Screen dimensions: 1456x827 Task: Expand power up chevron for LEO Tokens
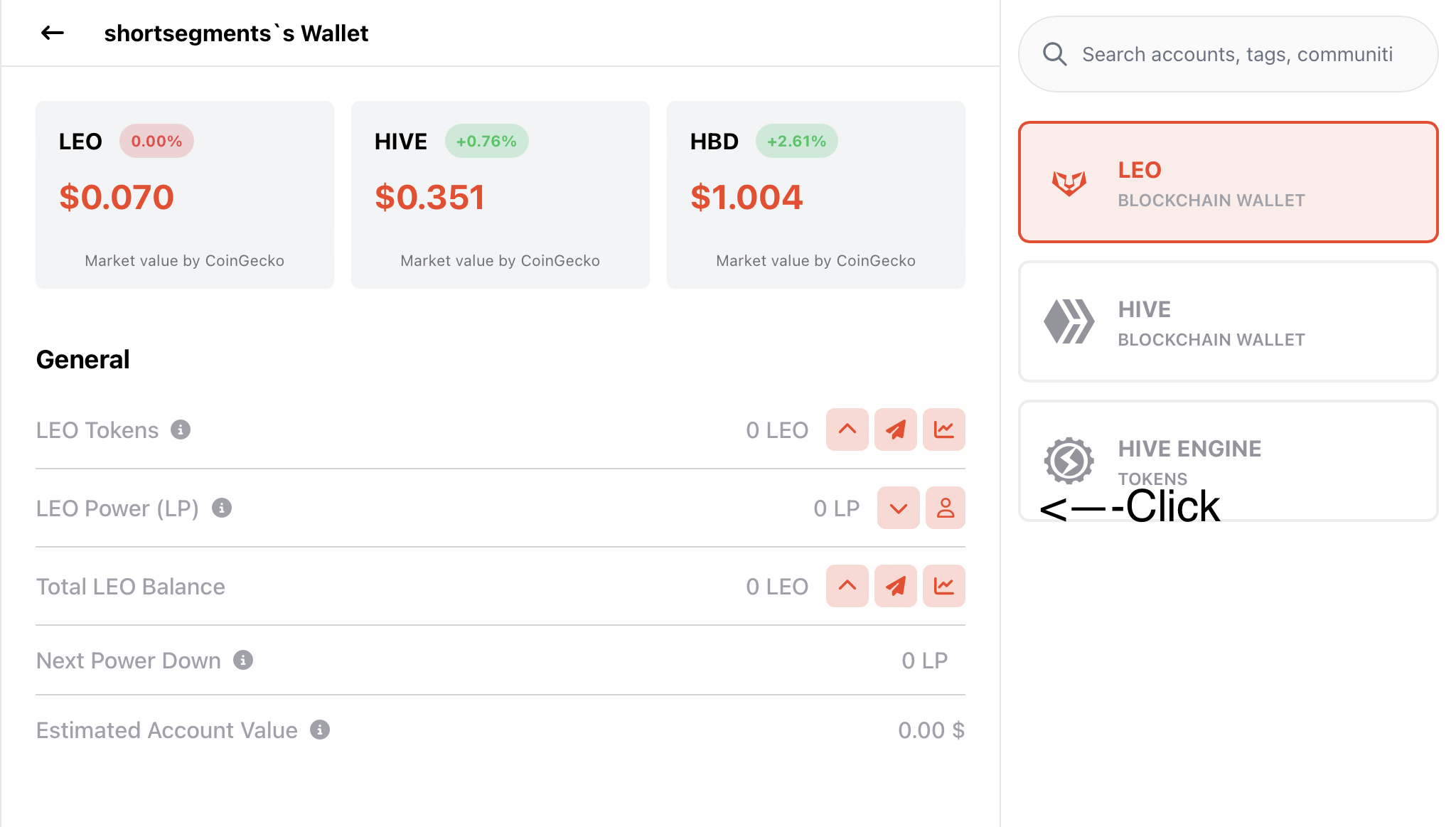pyautogui.click(x=847, y=429)
